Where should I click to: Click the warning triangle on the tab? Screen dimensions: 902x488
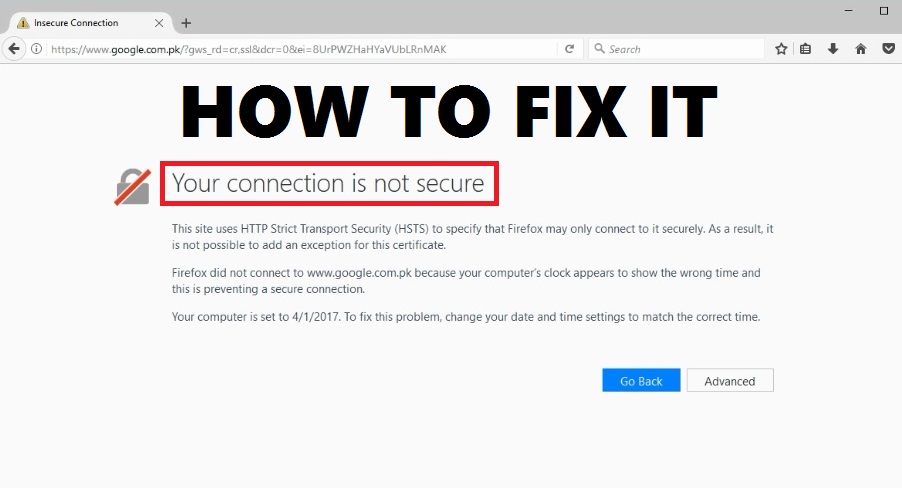click(x=22, y=23)
